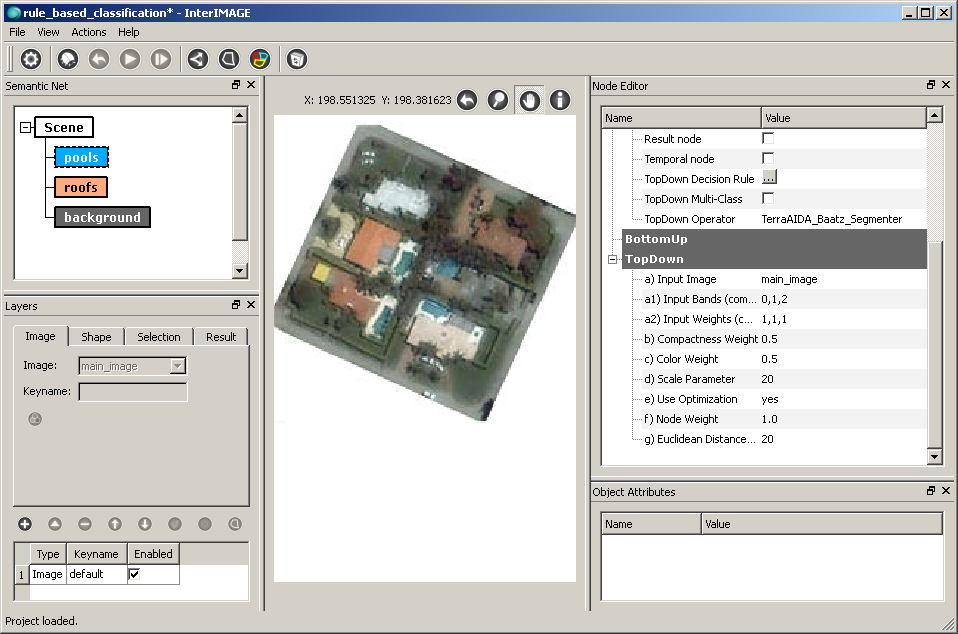Switch to the Shape tab in Layers

click(x=96, y=337)
